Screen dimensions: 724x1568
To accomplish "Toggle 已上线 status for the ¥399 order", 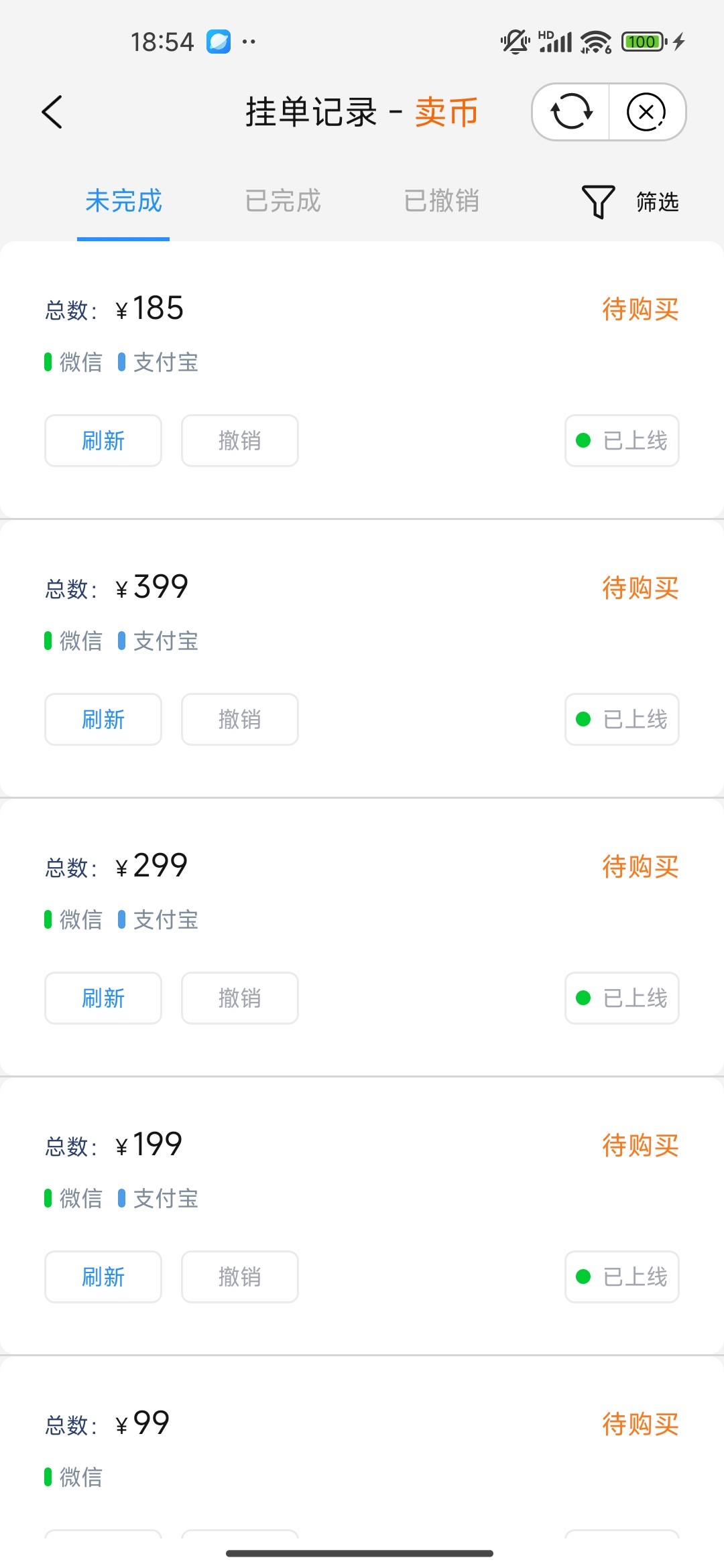I will 622,719.
